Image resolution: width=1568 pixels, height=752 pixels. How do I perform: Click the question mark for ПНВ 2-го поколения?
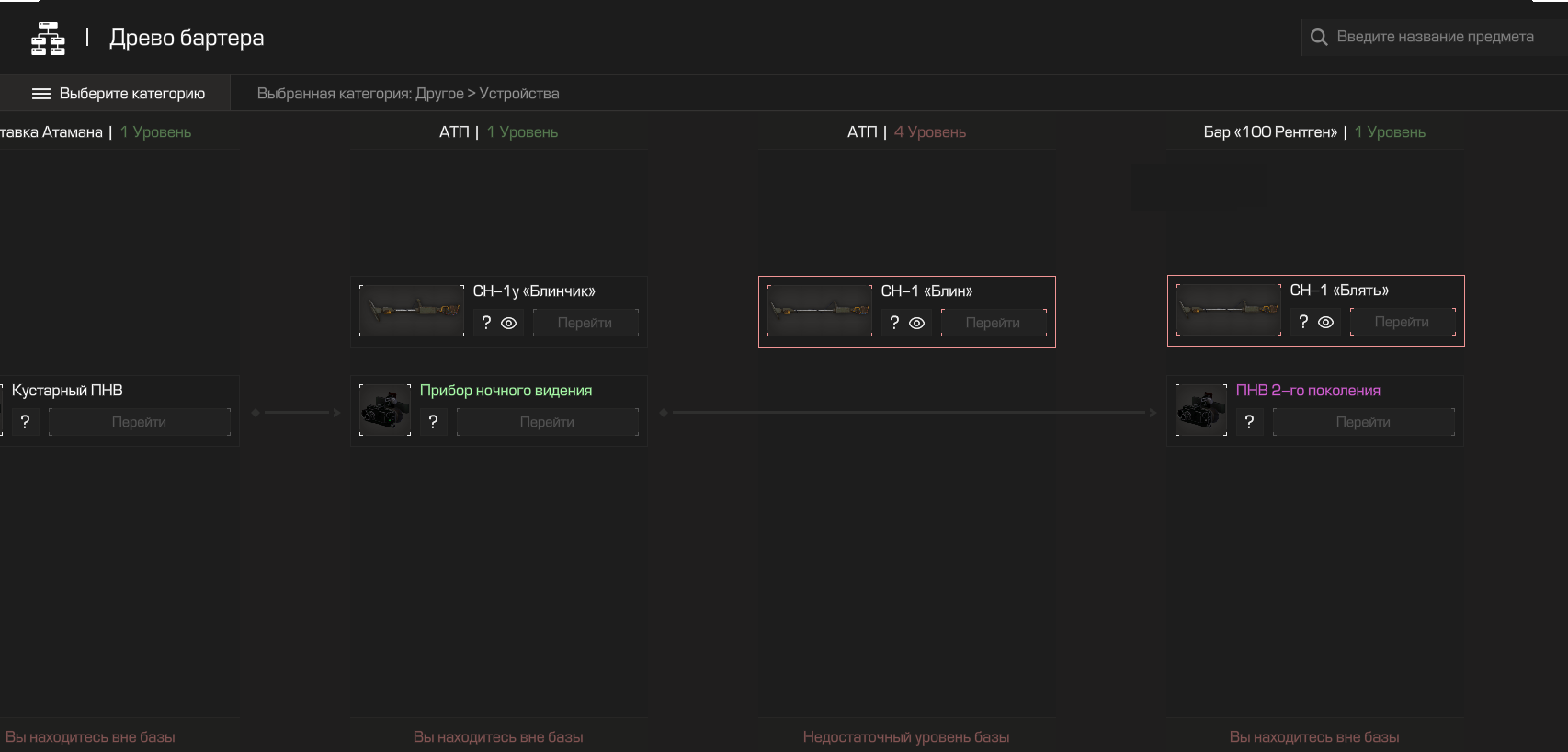pos(1249,422)
